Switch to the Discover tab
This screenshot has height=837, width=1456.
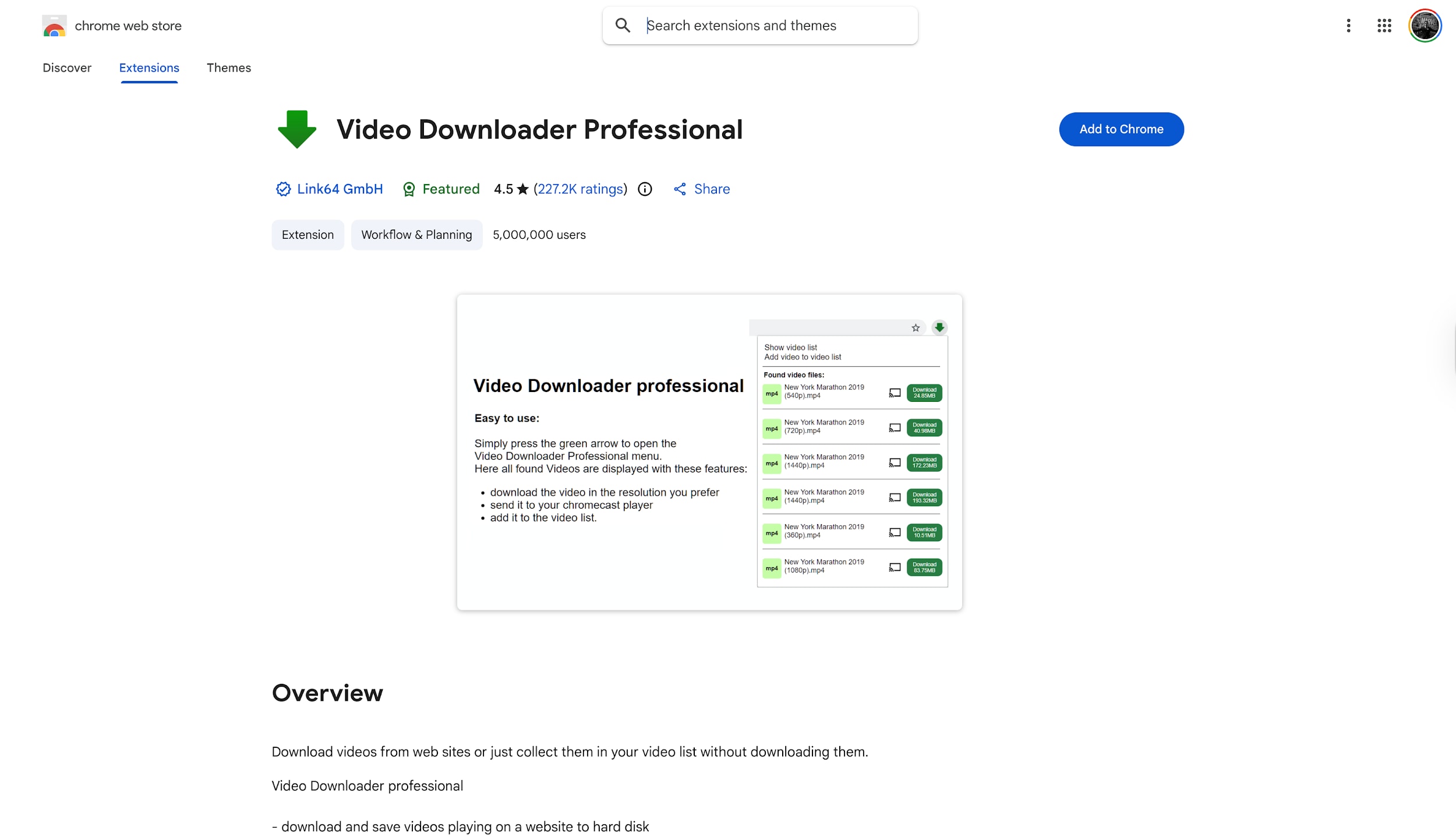tap(67, 68)
